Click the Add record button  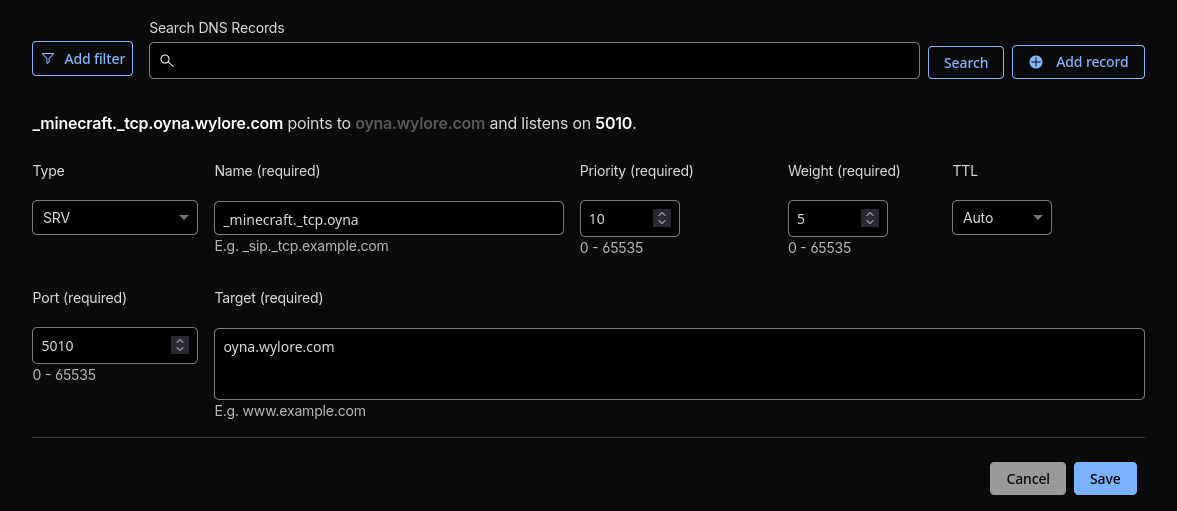tap(1078, 62)
